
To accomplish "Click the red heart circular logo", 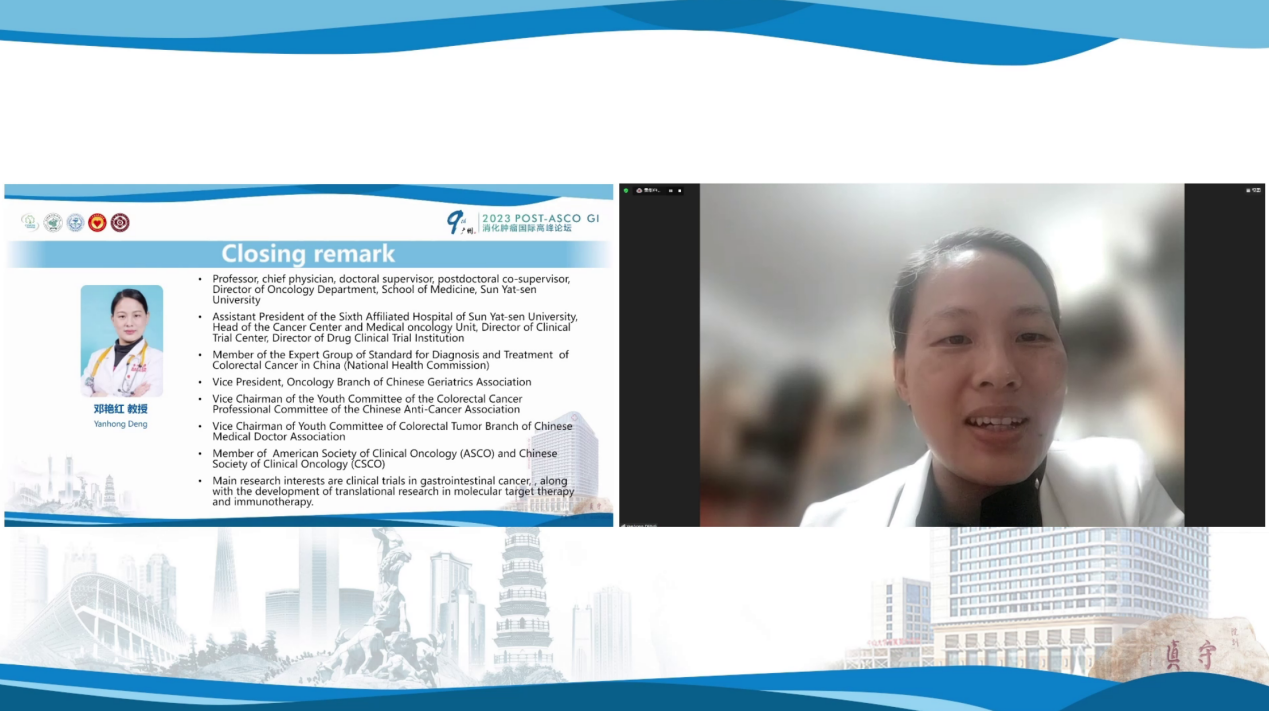I will [97, 222].
